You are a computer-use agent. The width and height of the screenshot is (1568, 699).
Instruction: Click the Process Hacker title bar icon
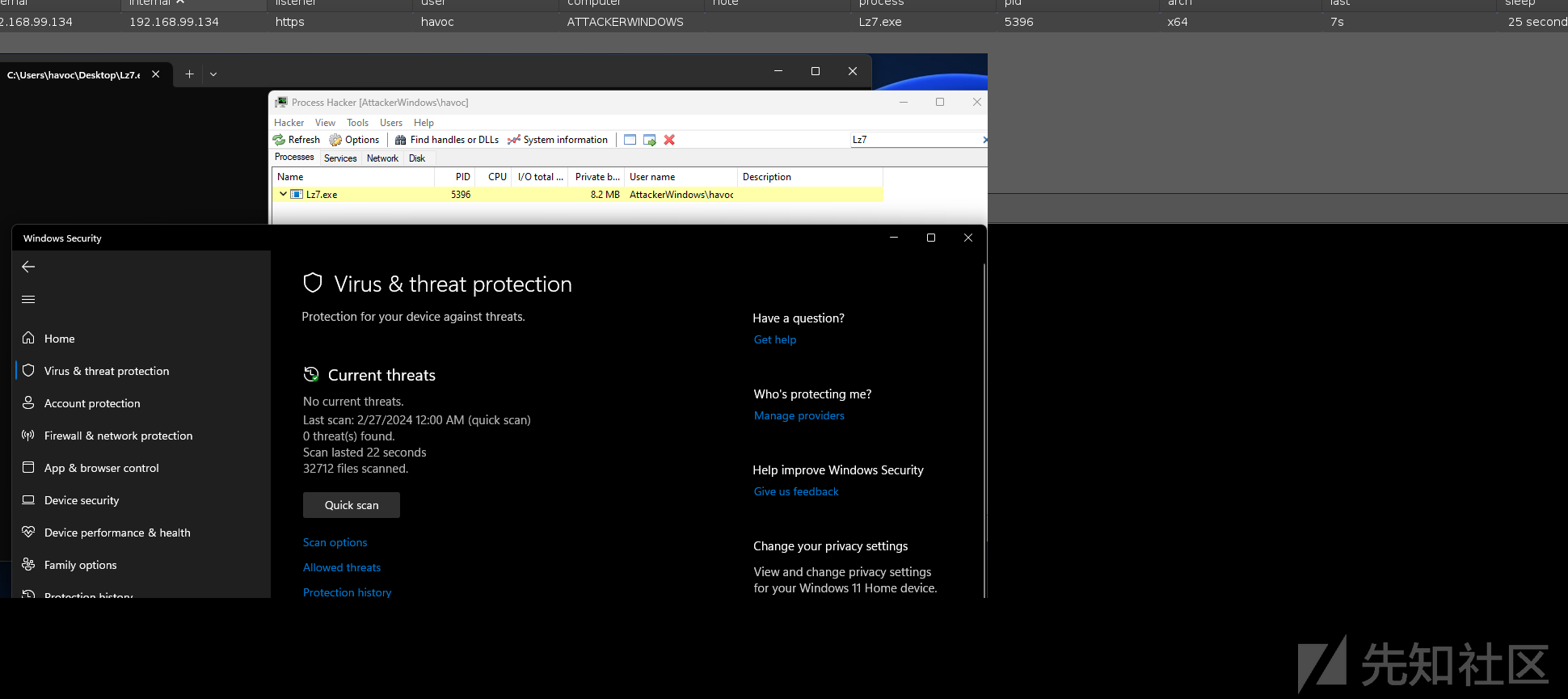[281, 103]
